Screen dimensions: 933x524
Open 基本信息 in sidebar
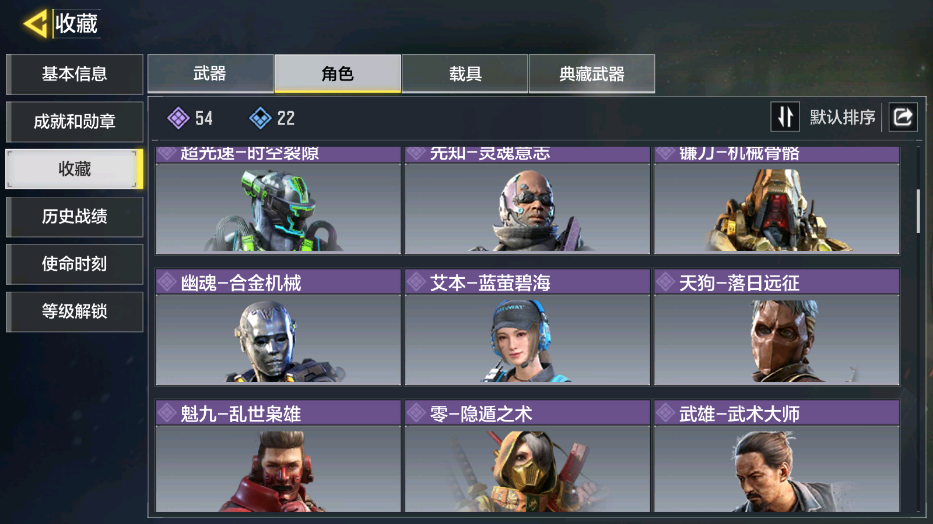pos(74,74)
